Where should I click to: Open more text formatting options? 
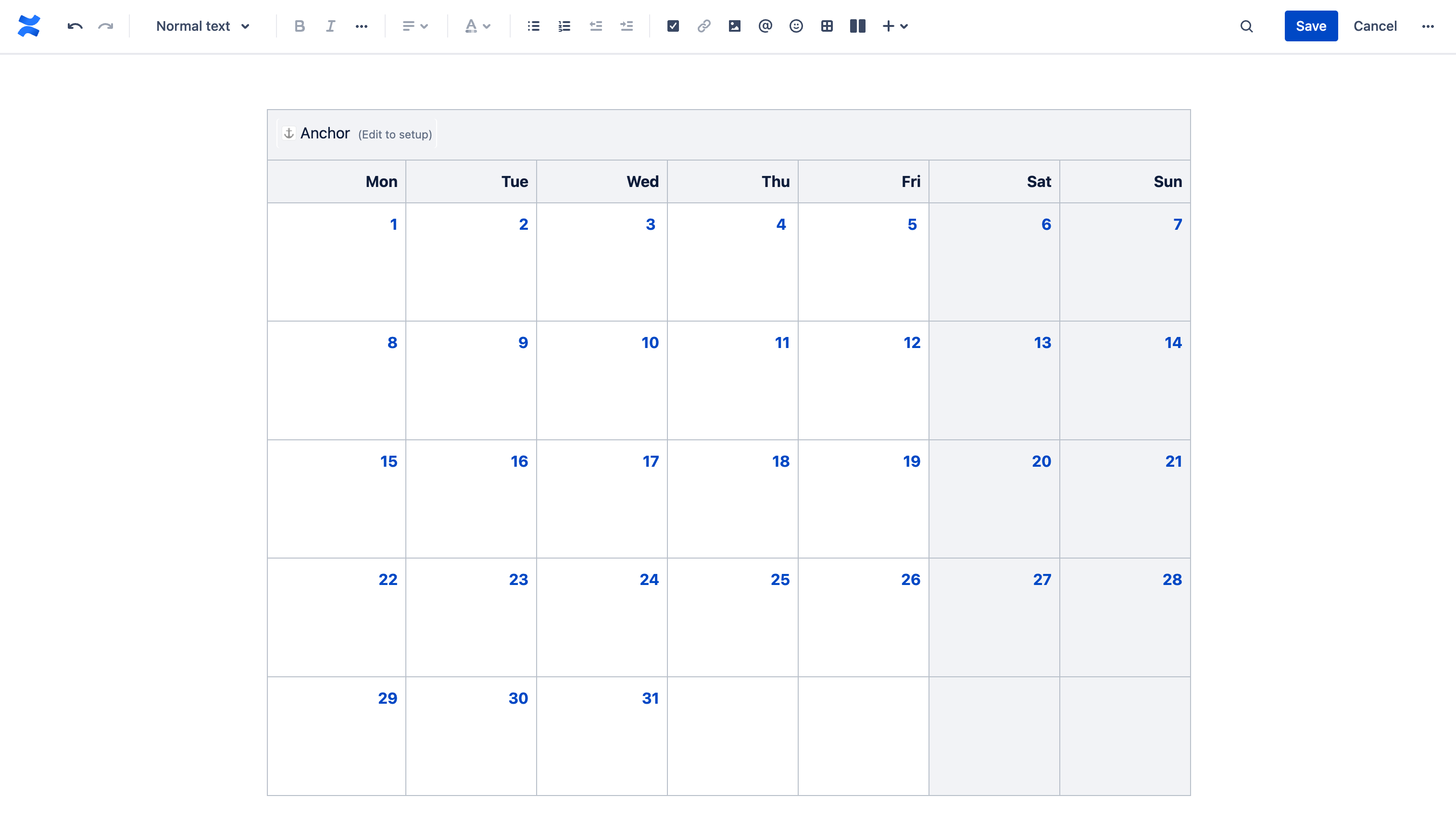[x=362, y=26]
